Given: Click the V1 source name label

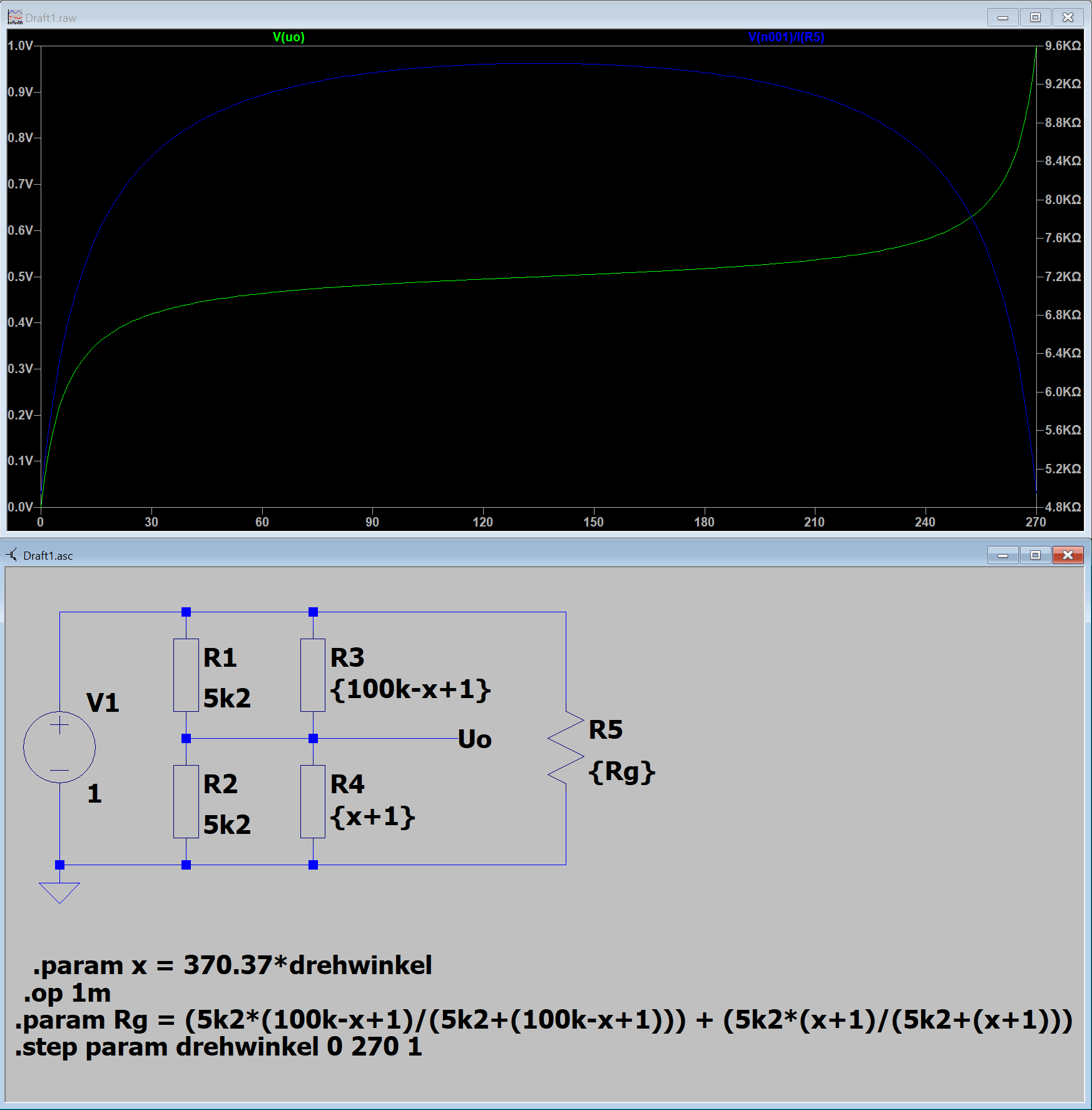Looking at the screenshot, I should pyautogui.click(x=103, y=702).
